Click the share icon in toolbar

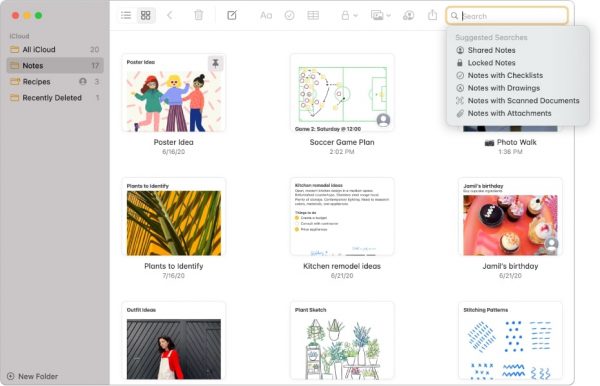(432, 15)
